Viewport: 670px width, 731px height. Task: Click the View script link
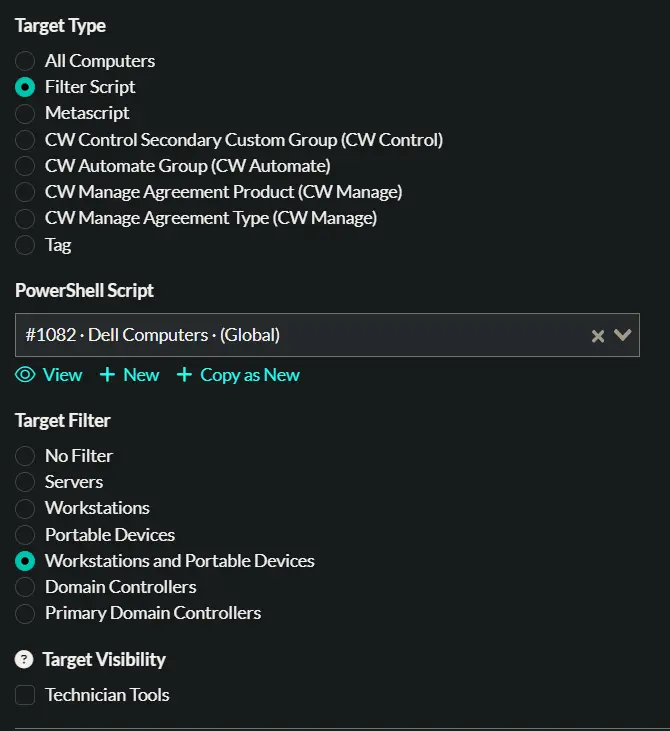tap(62, 375)
